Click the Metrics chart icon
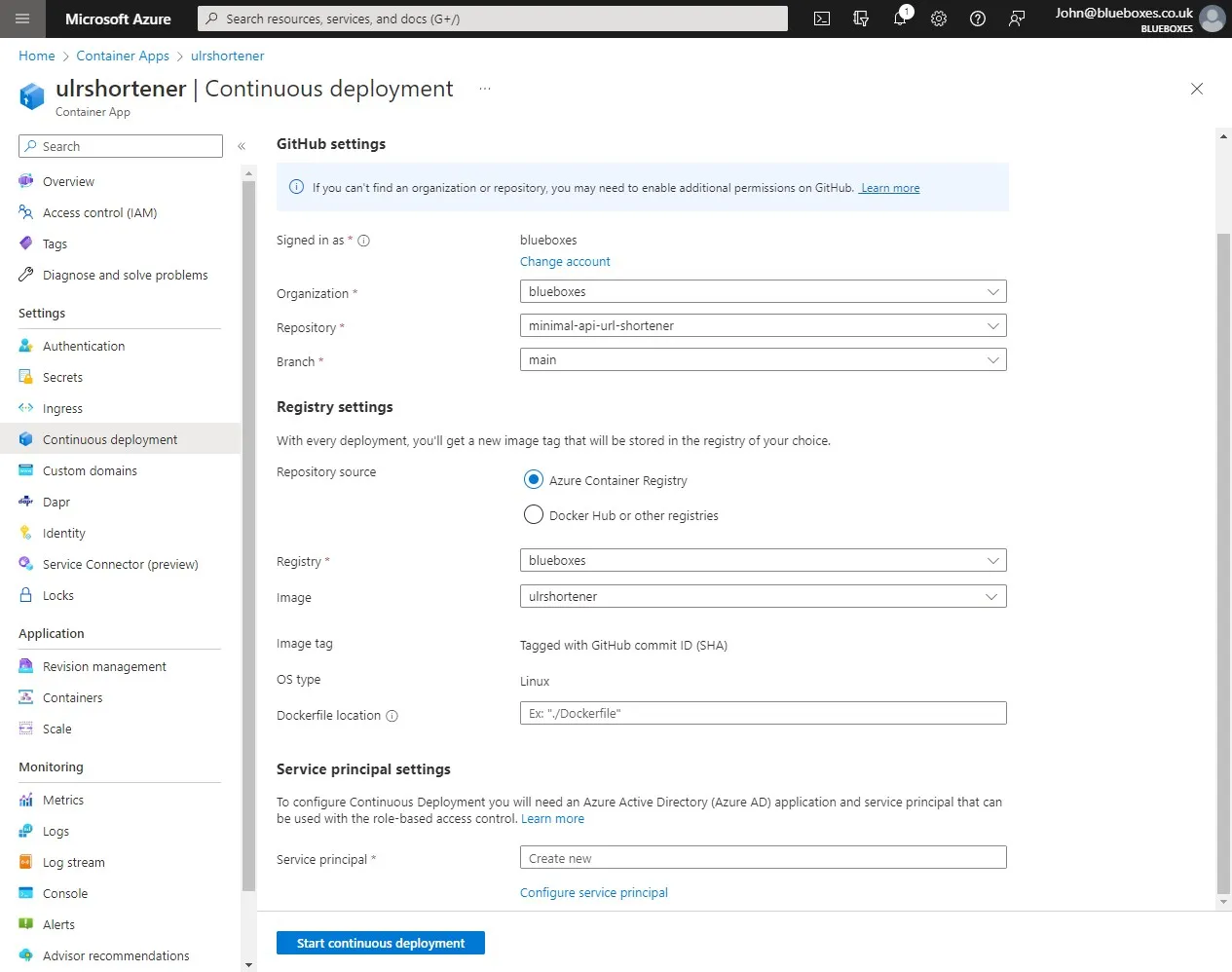 tap(26, 800)
